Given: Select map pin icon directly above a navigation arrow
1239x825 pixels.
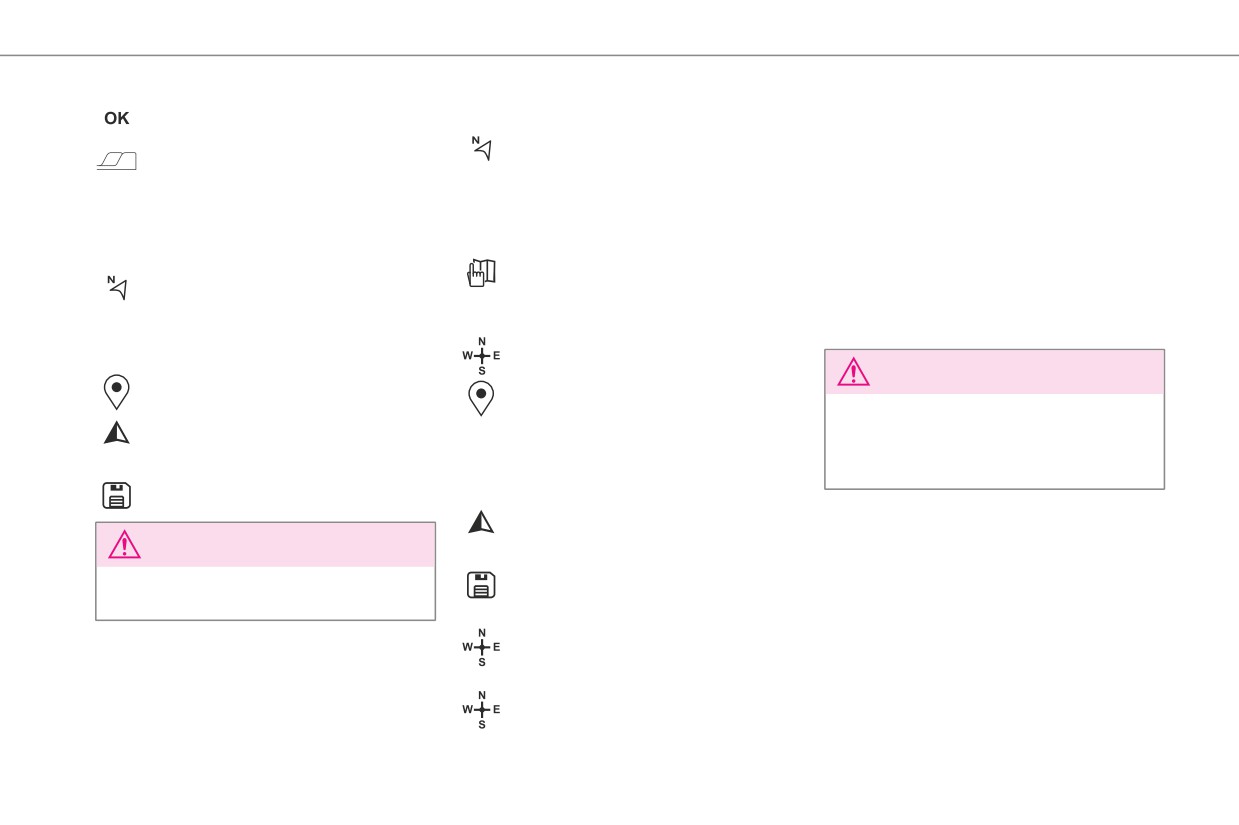Looking at the screenshot, I should pos(117,392).
